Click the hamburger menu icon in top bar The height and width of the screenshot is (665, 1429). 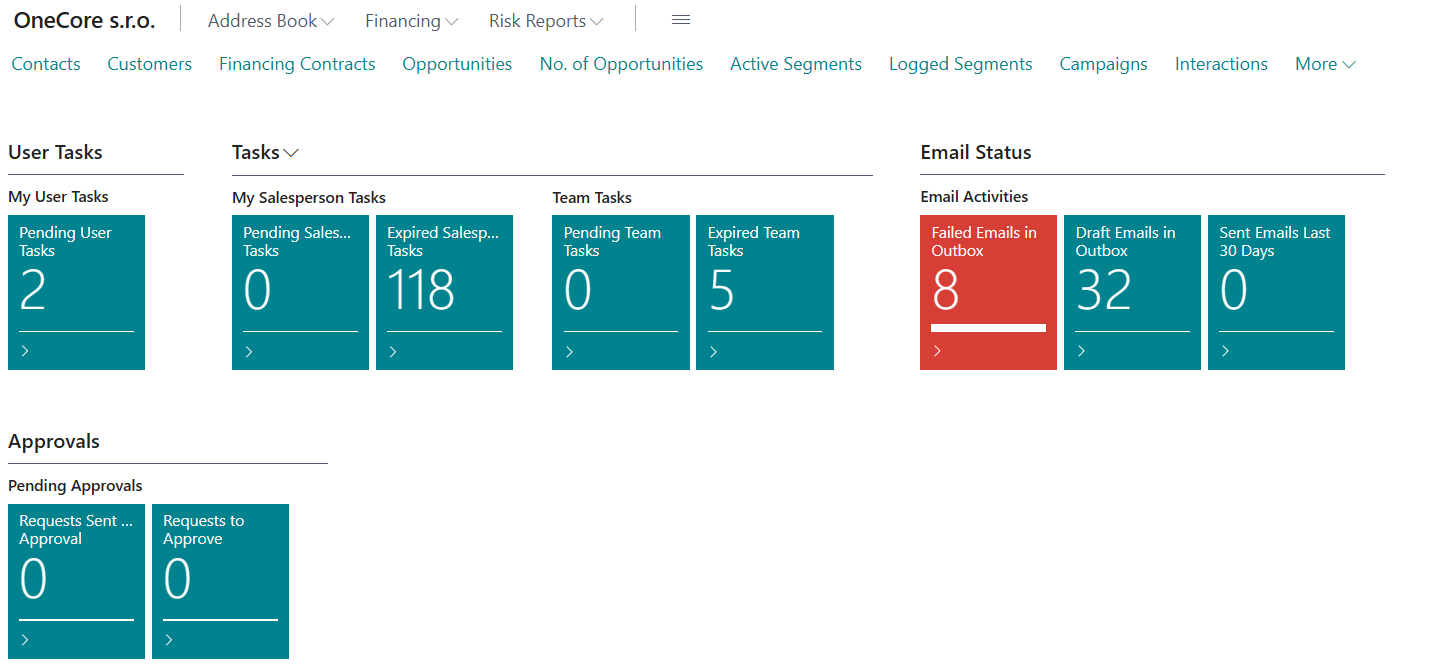click(x=681, y=20)
